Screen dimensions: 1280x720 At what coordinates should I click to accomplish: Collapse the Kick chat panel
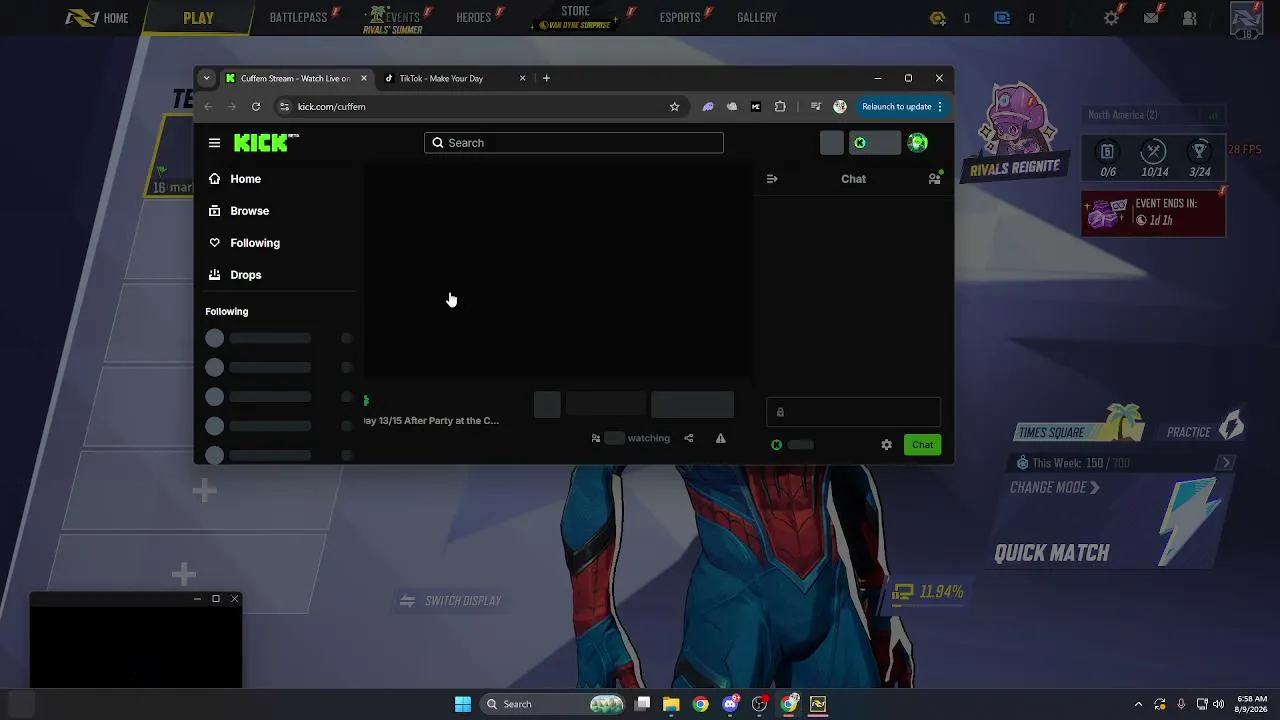pyautogui.click(x=772, y=179)
